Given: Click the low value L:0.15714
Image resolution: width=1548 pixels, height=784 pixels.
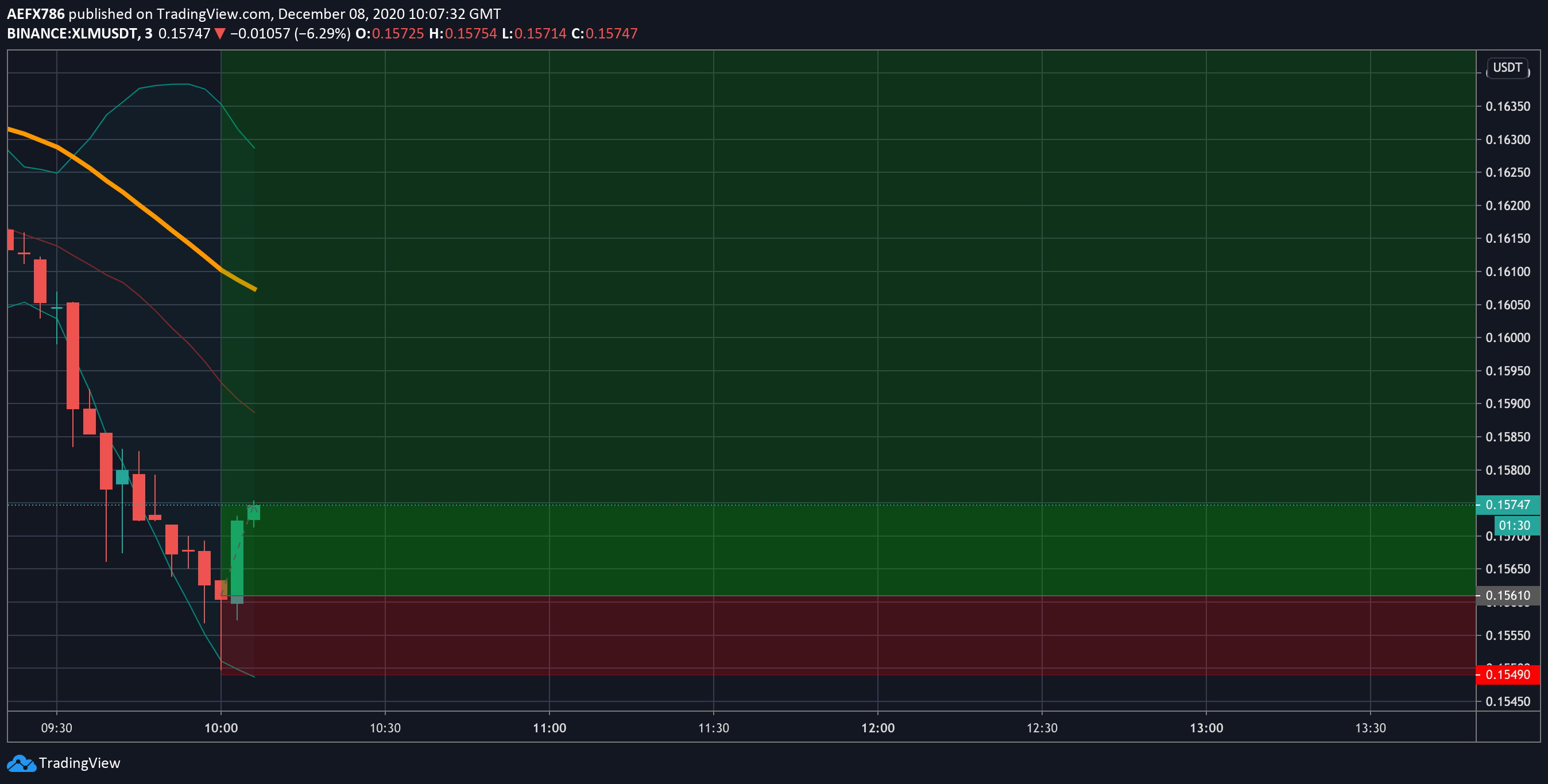Looking at the screenshot, I should point(534,34).
